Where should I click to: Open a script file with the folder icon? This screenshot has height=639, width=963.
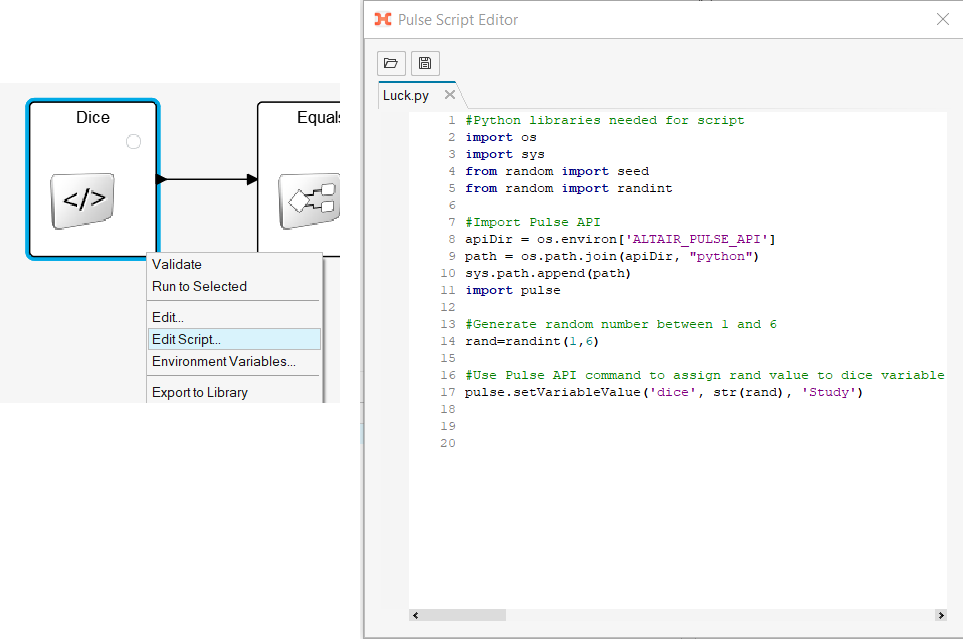tap(391, 63)
